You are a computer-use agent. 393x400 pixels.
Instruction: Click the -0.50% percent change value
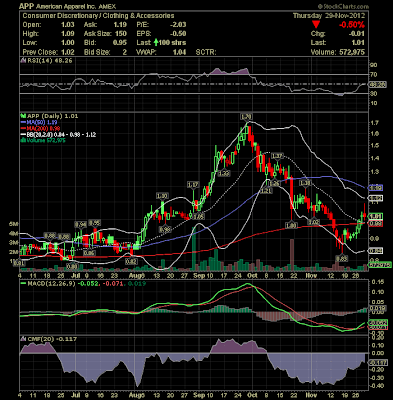351,25
